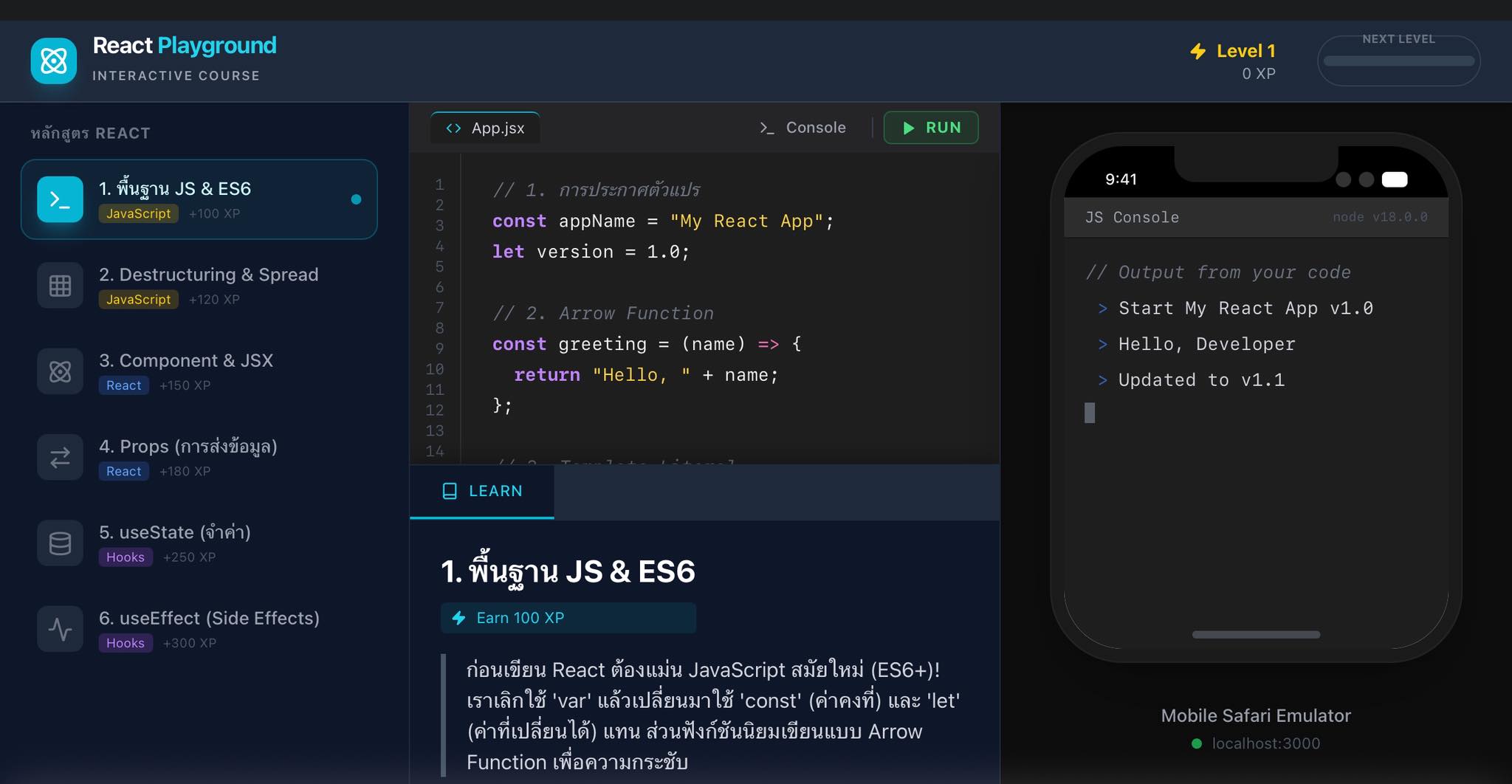Click the Hooks tag under useState lesson
This screenshot has width=1512, height=784.
(126, 557)
